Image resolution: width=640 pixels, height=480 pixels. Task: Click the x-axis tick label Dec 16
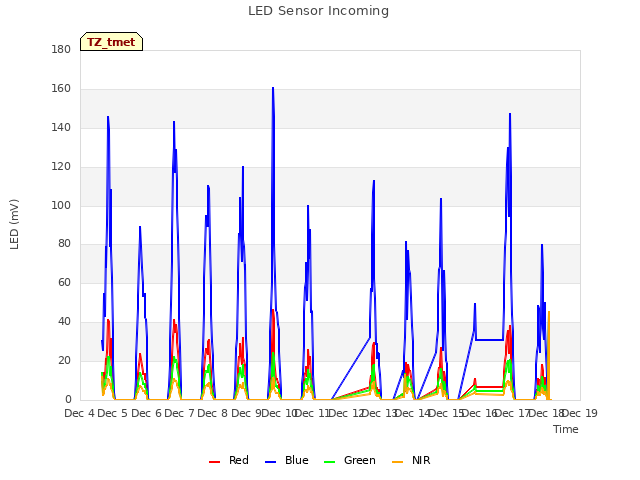(479, 413)
